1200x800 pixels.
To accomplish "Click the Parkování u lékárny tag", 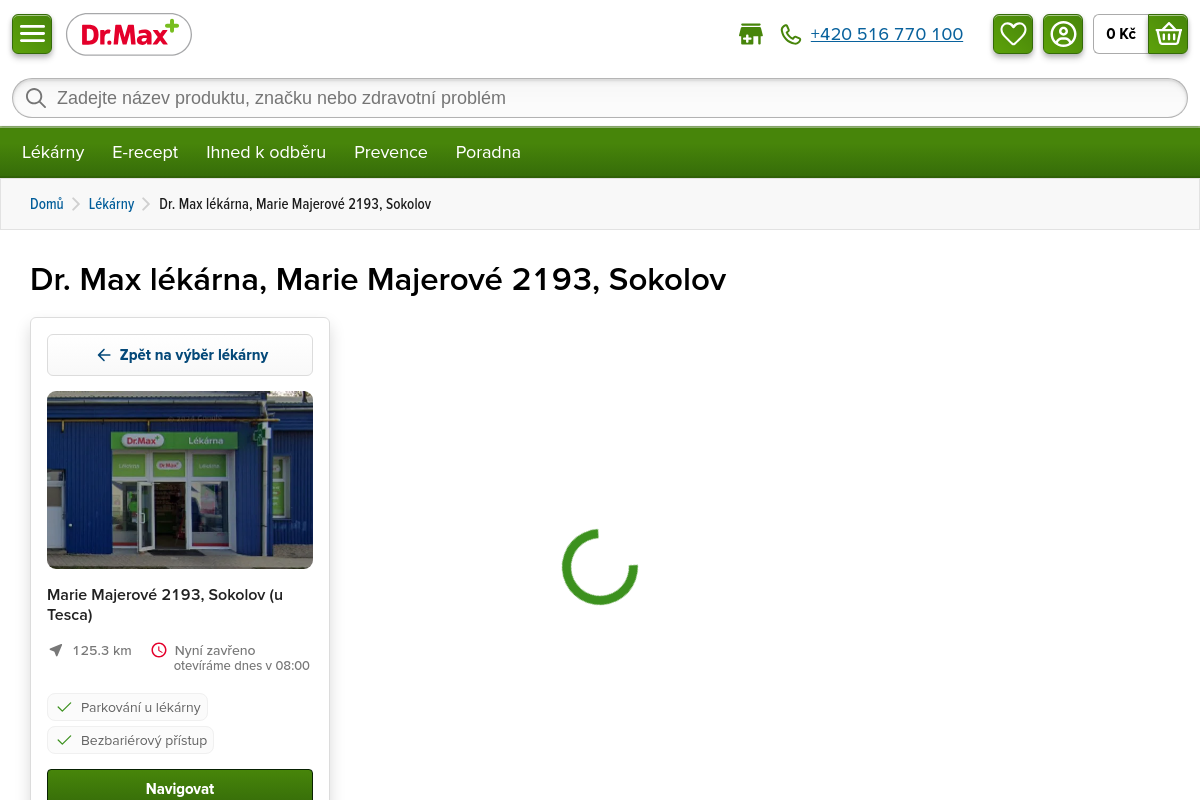I will tap(128, 707).
